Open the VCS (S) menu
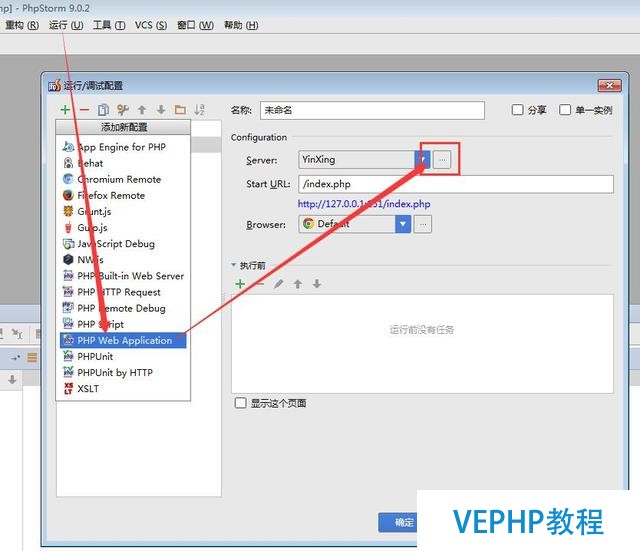640x551 pixels. pyautogui.click(x=151, y=25)
